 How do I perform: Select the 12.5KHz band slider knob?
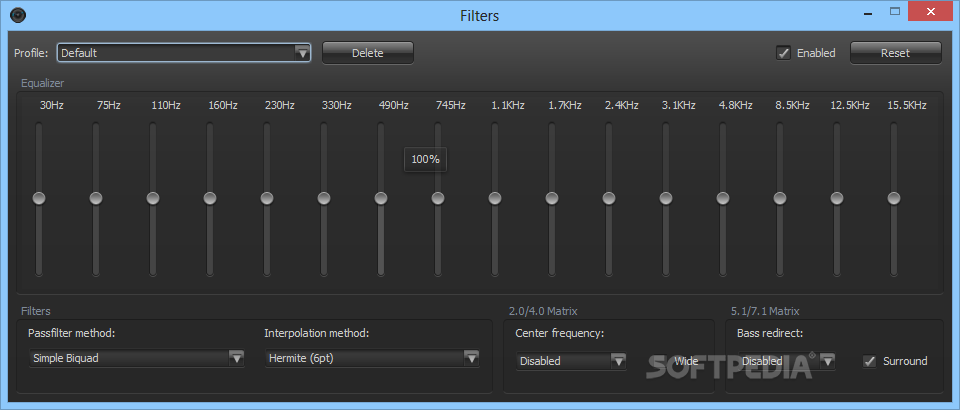coord(837,198)
